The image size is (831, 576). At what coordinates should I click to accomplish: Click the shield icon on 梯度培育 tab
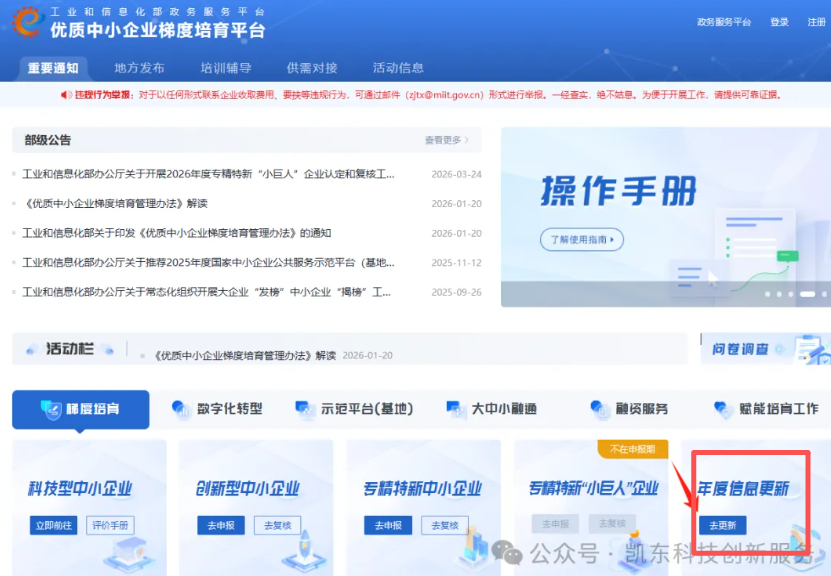50,409
